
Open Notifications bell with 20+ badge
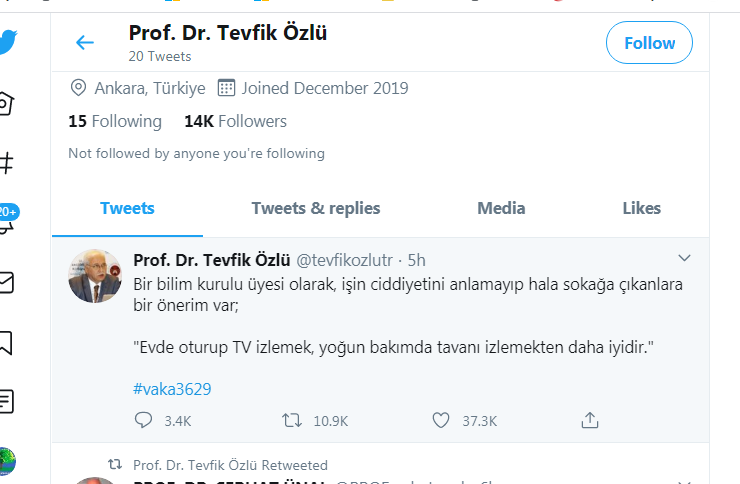click(6, 222)
